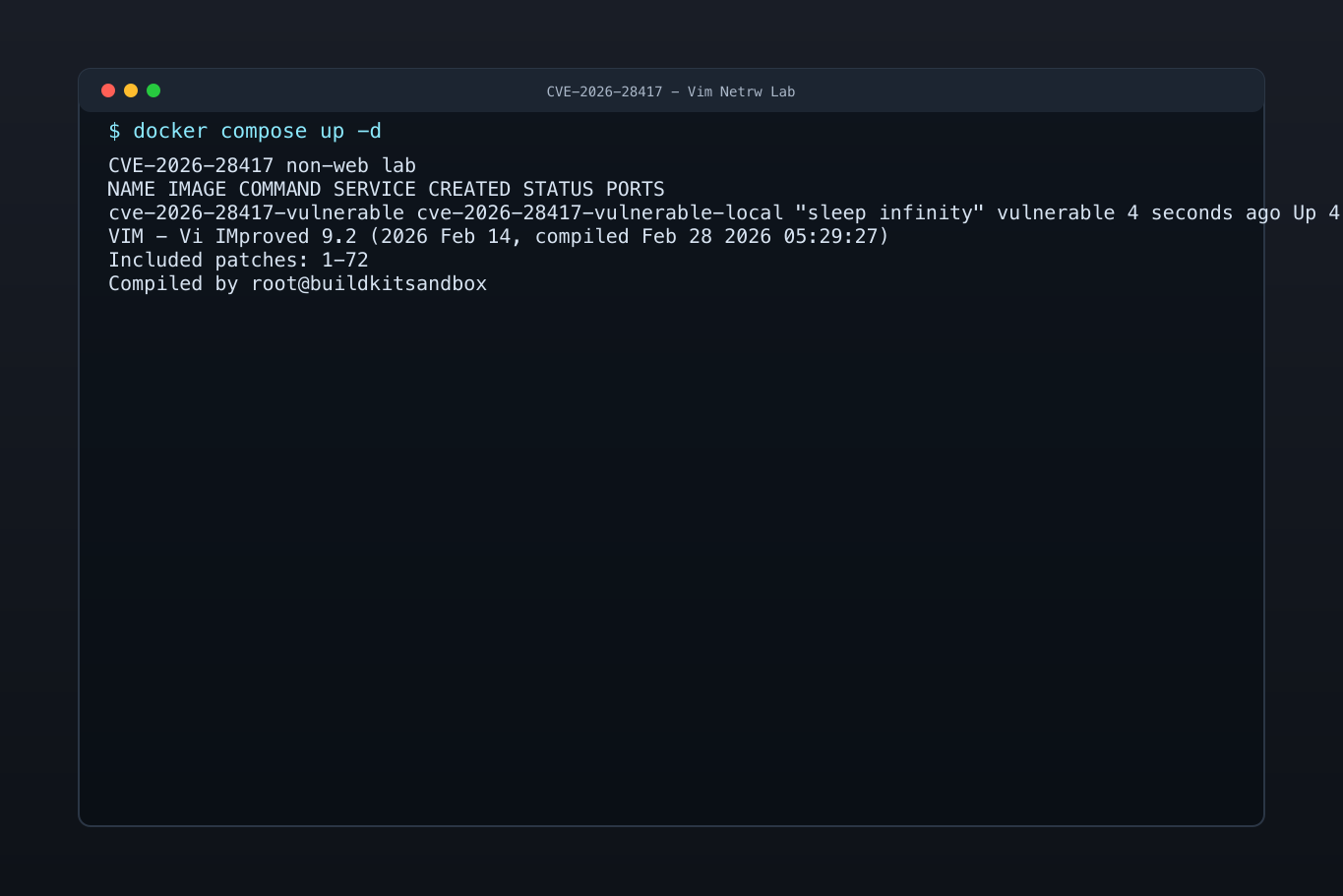Click the PORTS column header
Image resolution: width=1343 pixels, height=896 pixels.
click(x=636, y=189)
